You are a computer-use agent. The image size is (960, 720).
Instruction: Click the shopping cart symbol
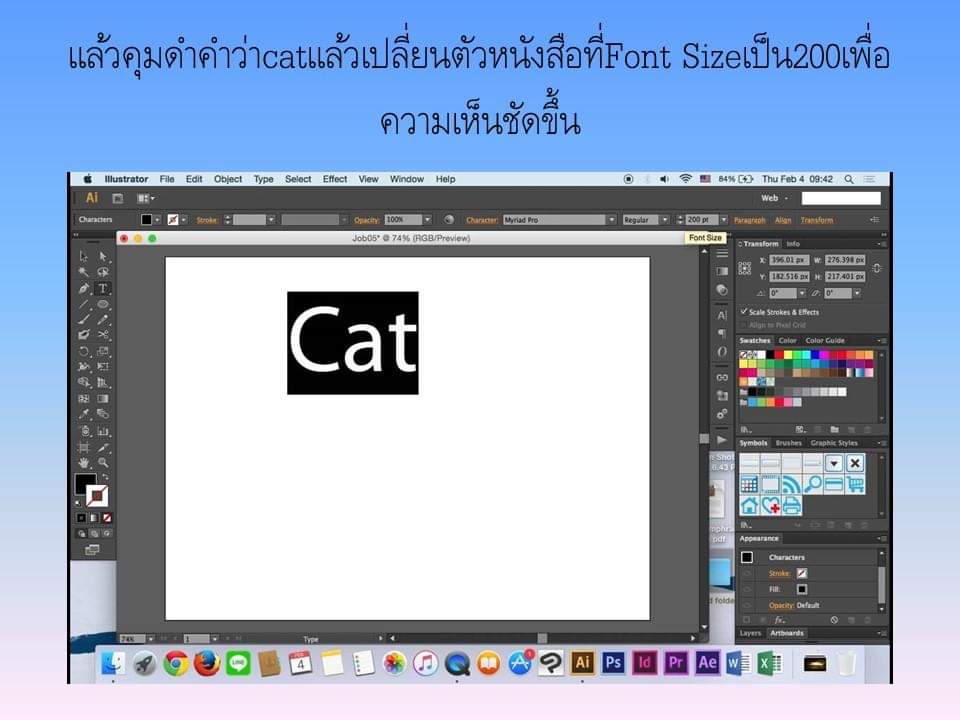855,484
